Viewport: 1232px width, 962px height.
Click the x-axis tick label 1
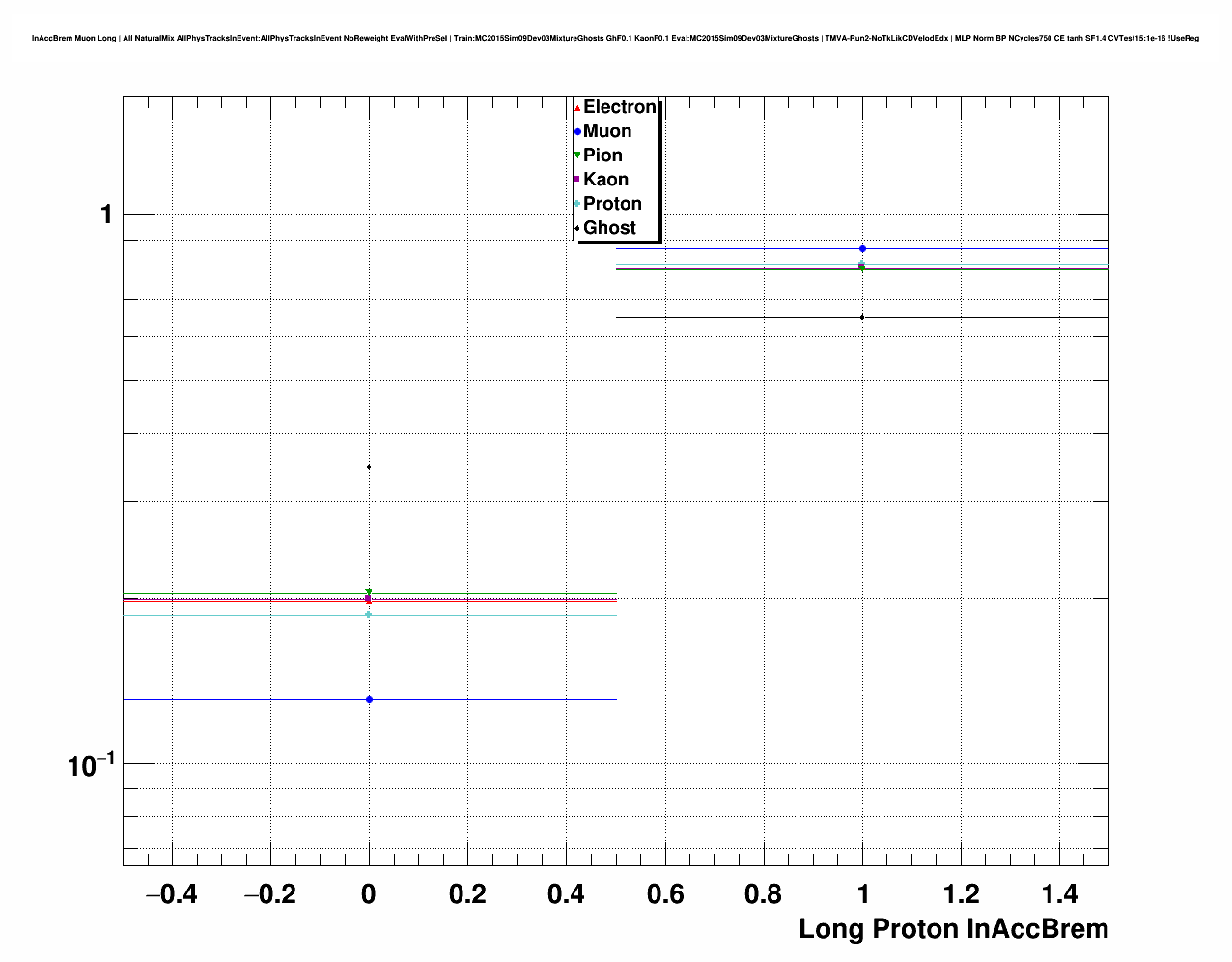pos(862,895)
